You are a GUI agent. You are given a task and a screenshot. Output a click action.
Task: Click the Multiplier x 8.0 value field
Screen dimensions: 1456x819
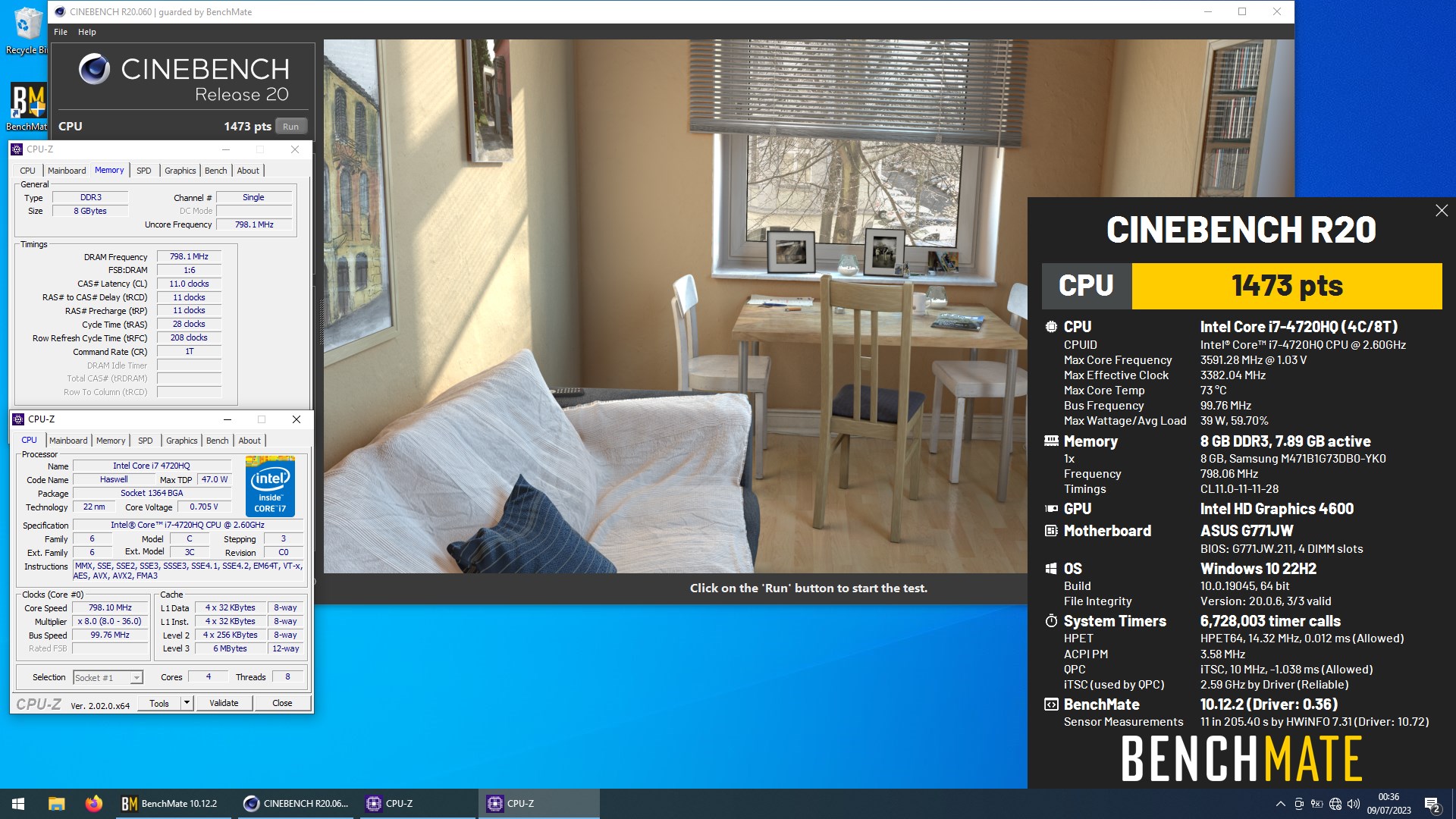click(110, 622)
